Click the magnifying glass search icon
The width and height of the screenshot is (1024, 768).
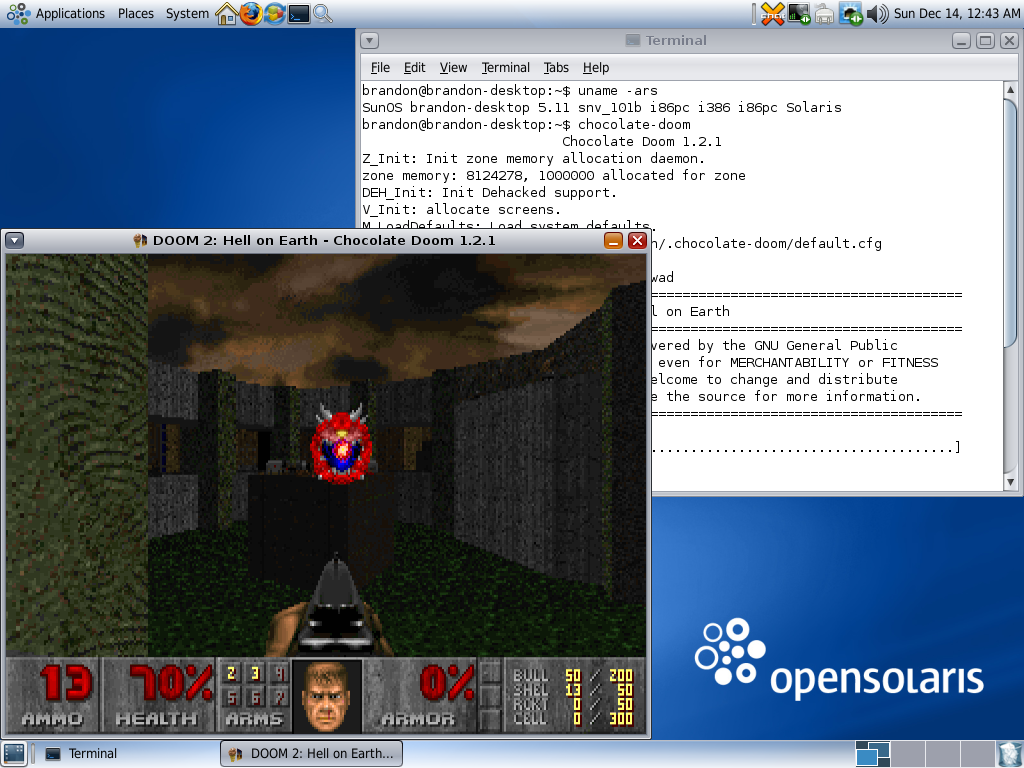[322, 14]
